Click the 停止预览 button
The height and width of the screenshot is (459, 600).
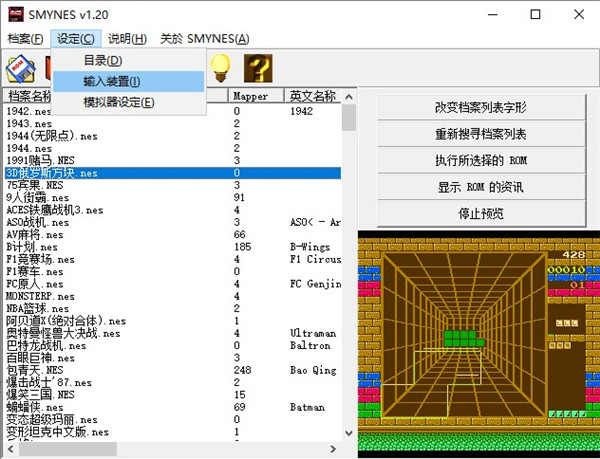tap(481, 213)
